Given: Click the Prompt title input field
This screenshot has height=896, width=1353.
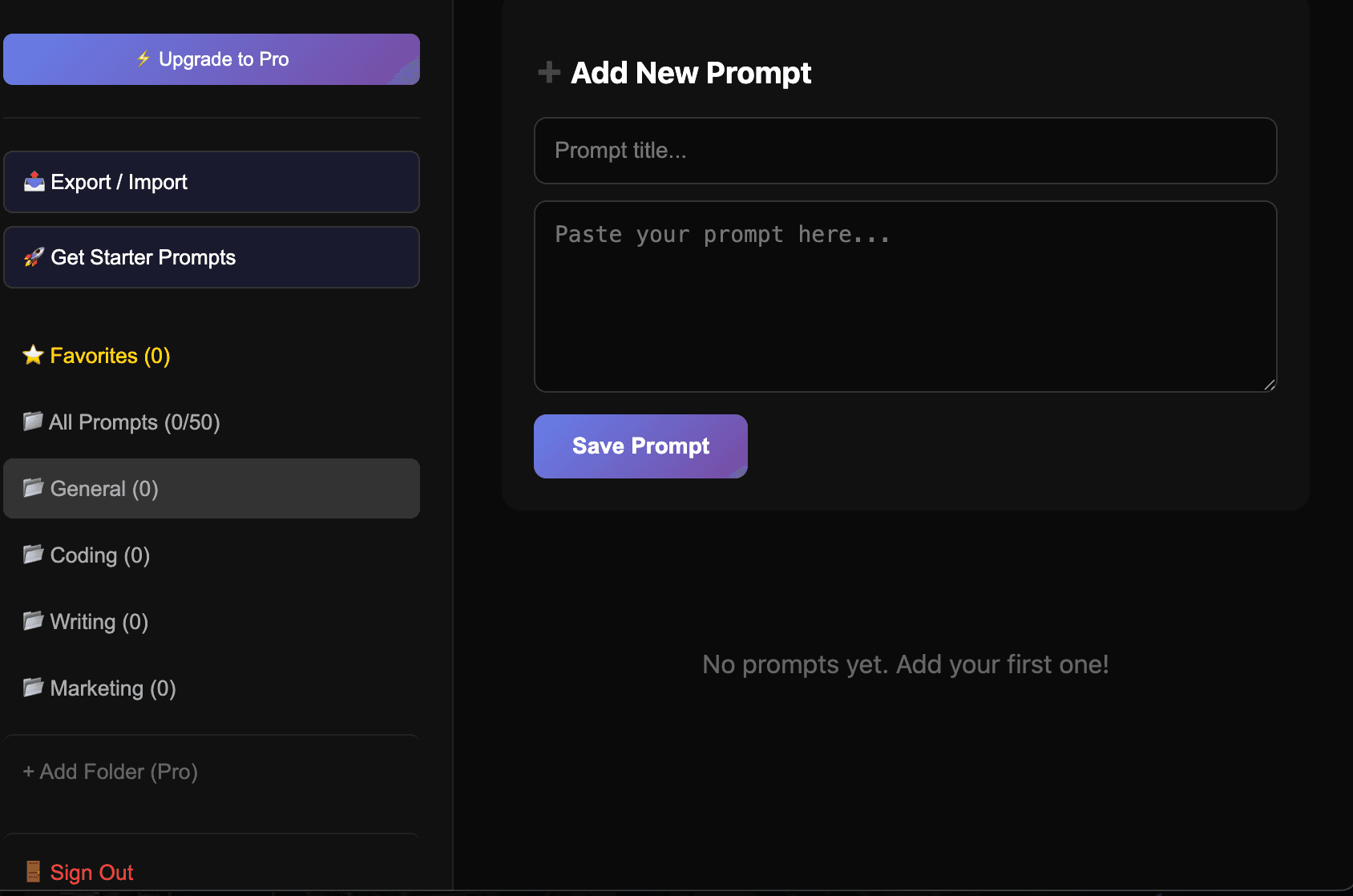Looking at the screenshot, I should 904,151.
